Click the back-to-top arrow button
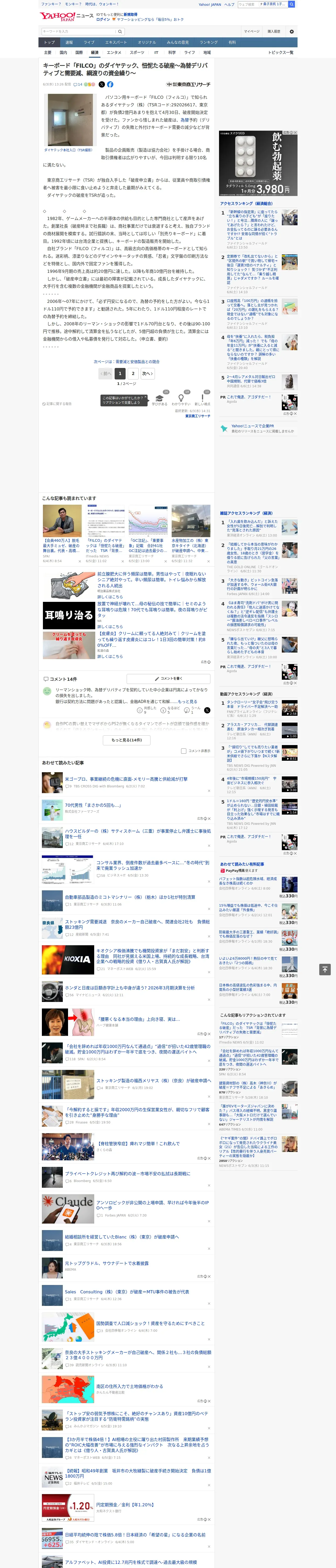The height and width of the screenshot is (1568, 336). tap(325, 969)
